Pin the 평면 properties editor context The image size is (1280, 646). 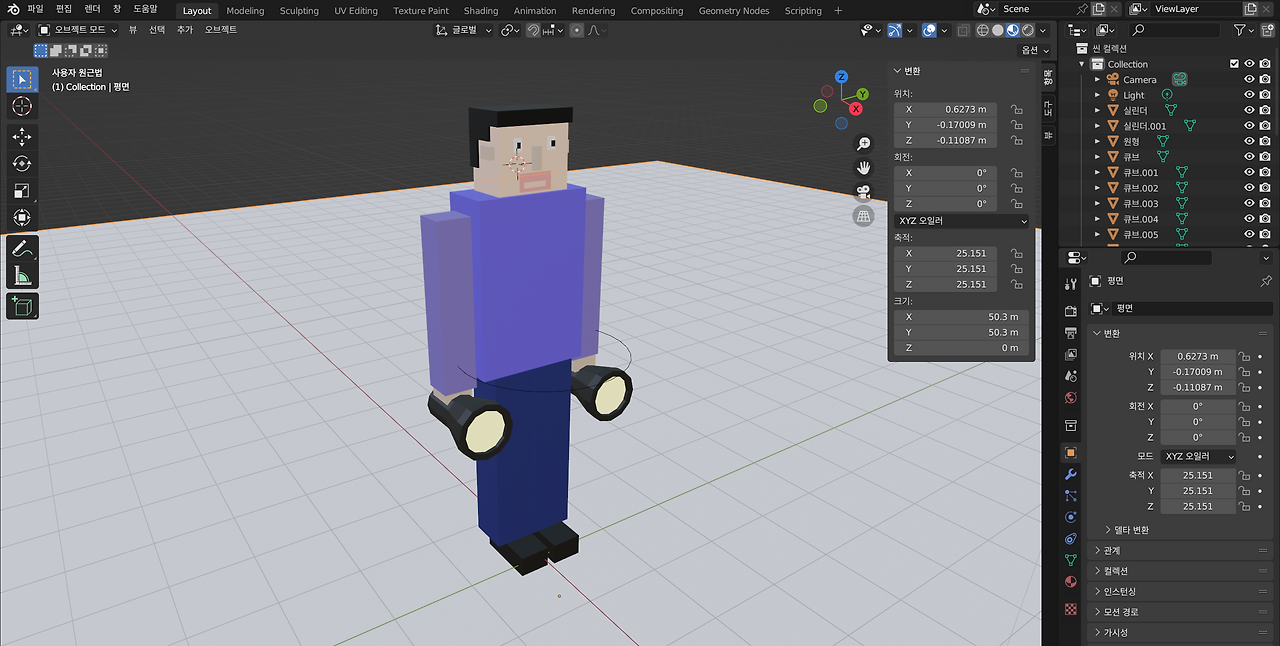point(1266,281)
